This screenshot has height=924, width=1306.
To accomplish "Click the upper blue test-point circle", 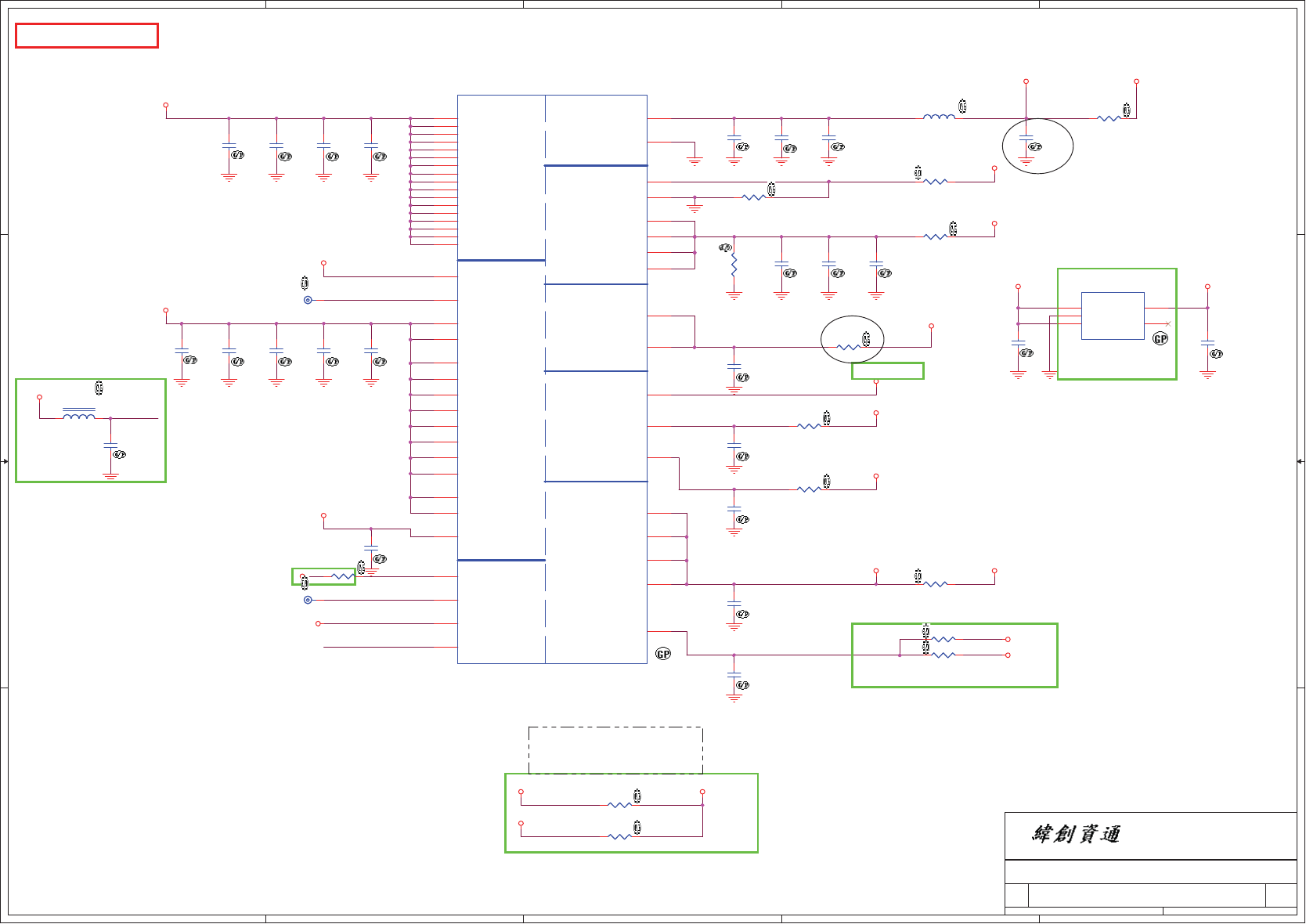I will click(x=308, y=300).
